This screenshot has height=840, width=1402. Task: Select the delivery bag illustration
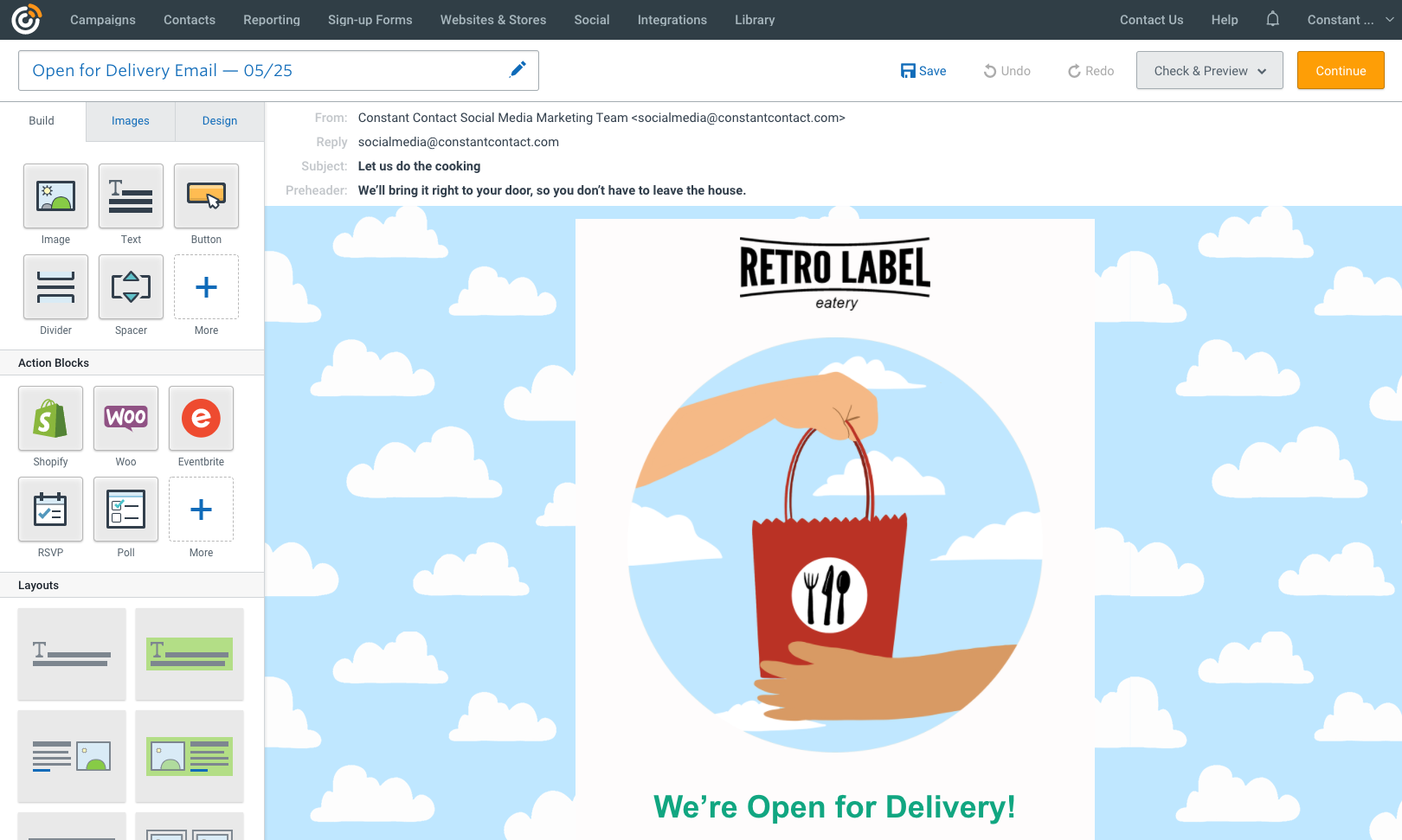point(835,545)
